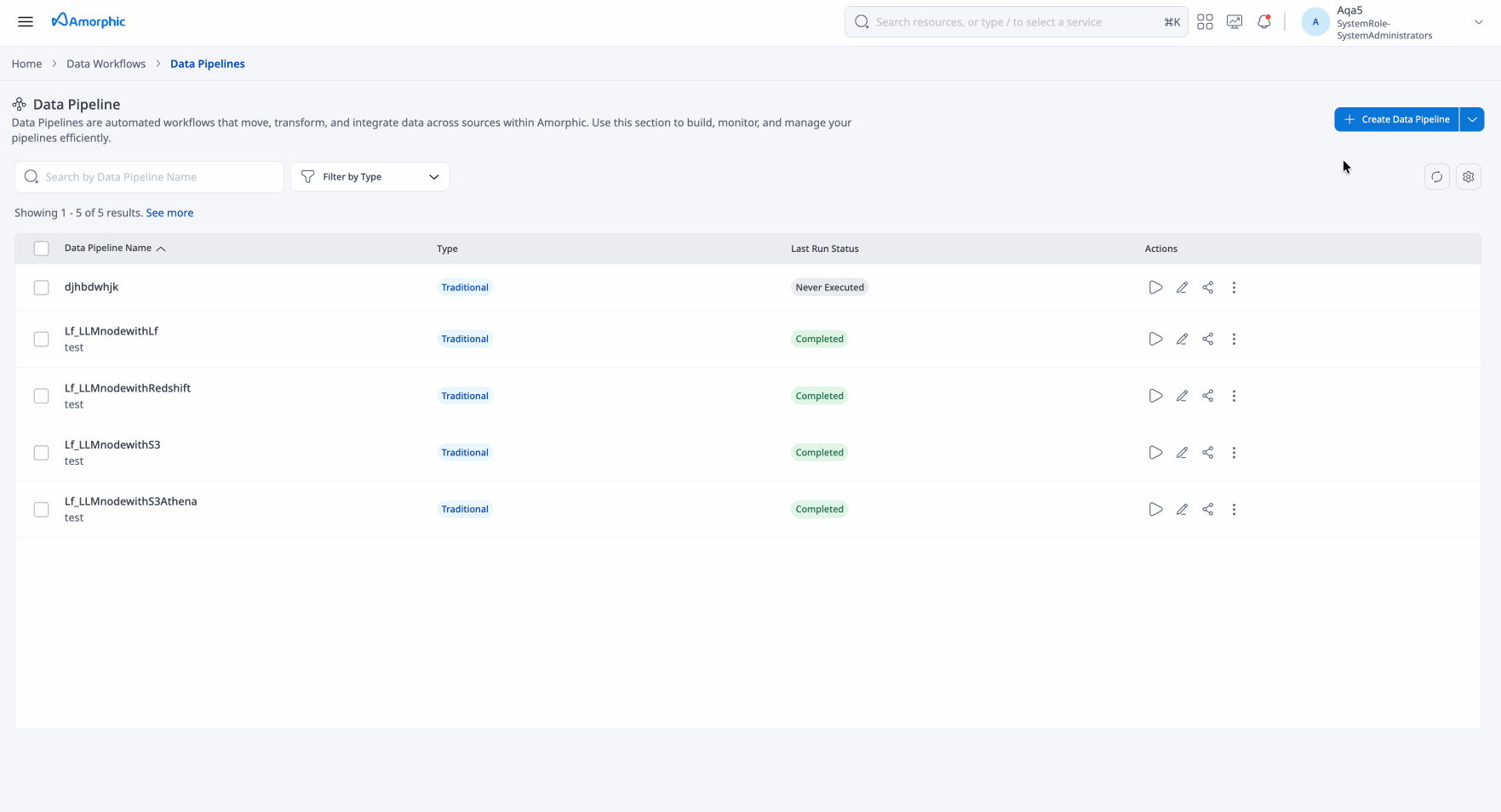Refresh the data pipeline list
1501x812 pixels.
(1437, 177)
